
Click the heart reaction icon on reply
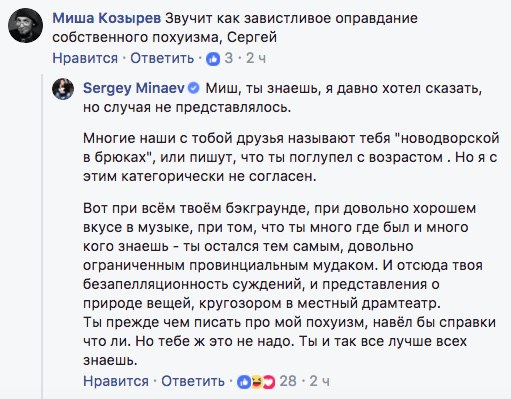[269, 382]
